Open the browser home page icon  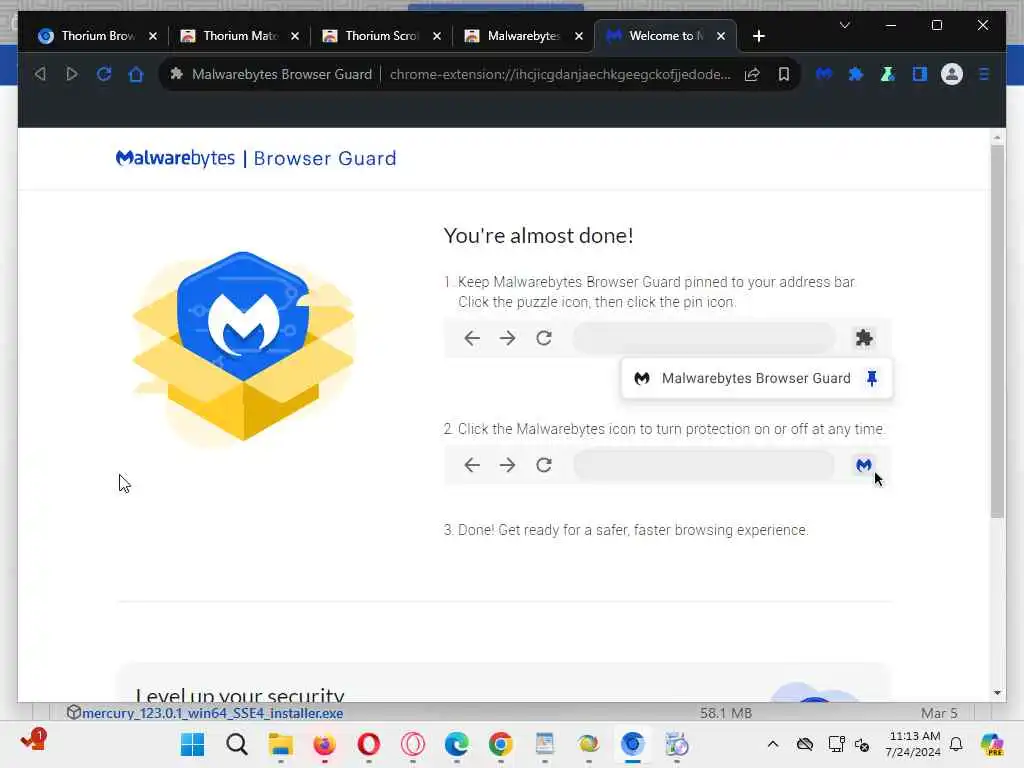point(136,74)
